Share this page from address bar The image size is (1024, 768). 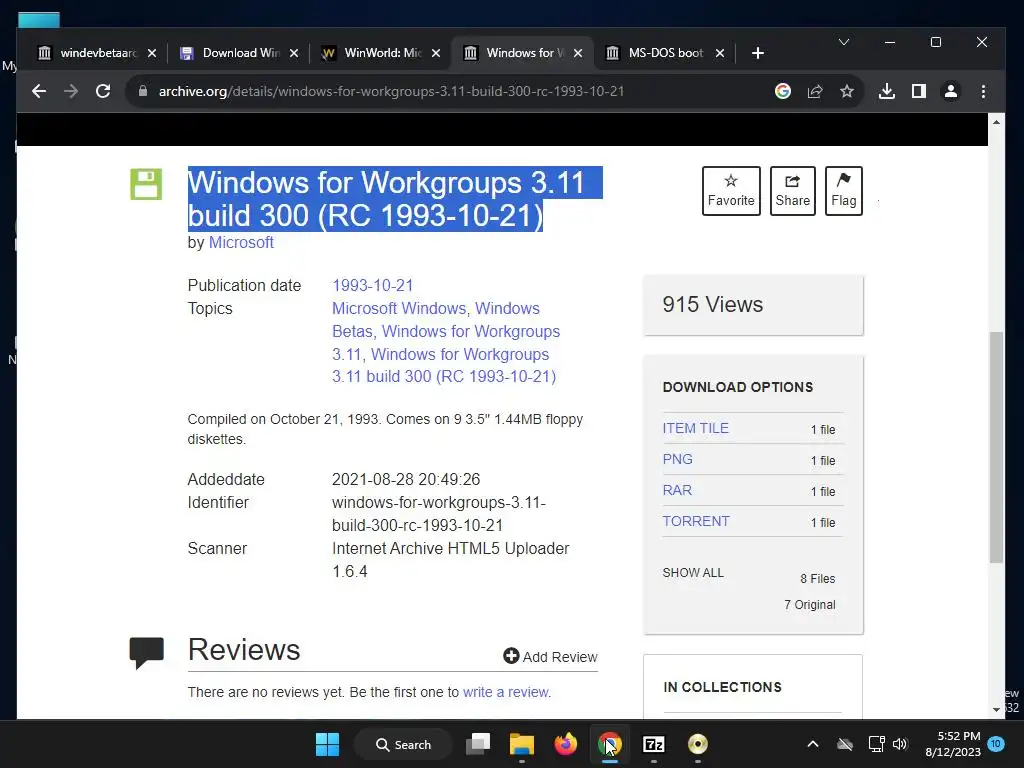[x=814, y=91]
